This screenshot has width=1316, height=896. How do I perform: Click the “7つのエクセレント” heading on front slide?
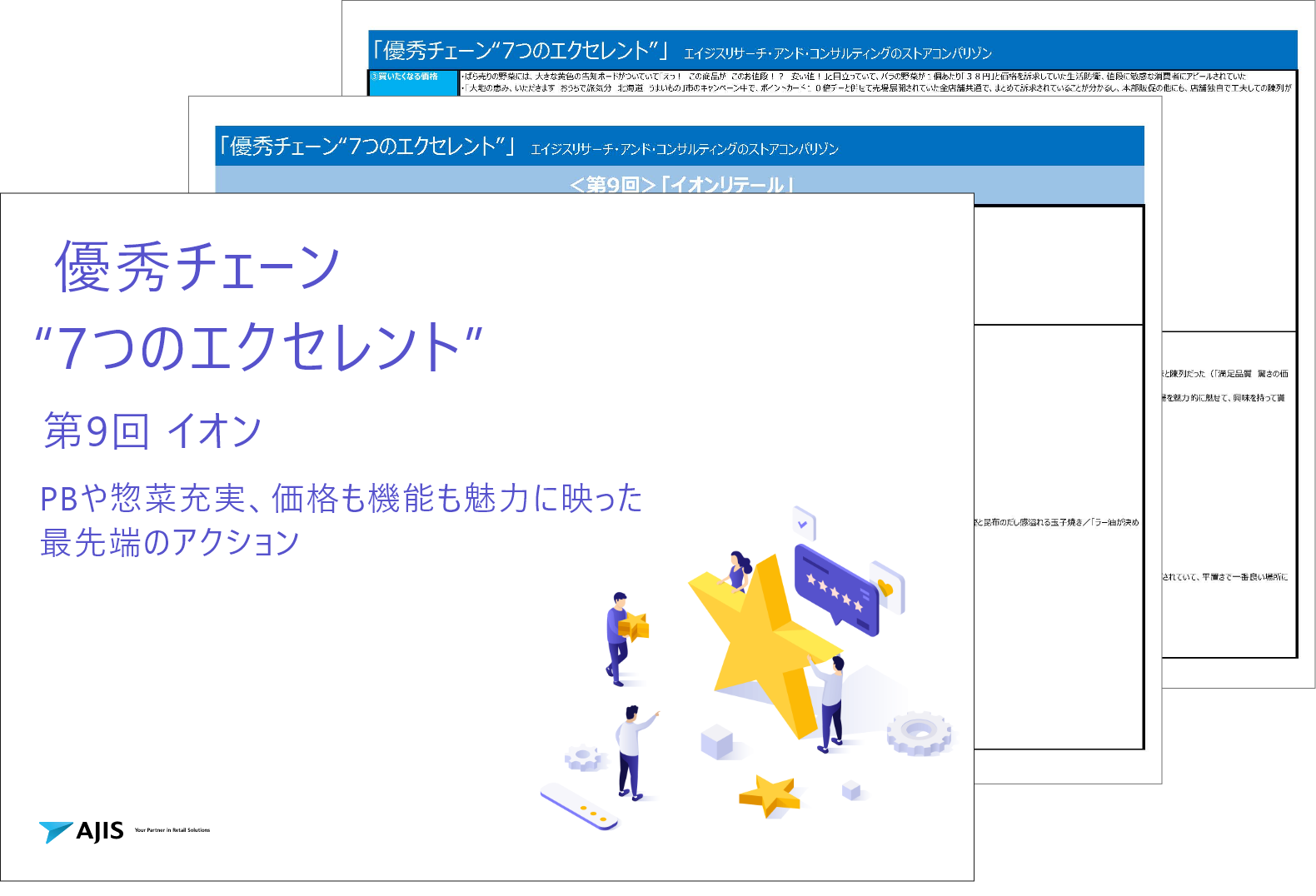tap(258, 347)
